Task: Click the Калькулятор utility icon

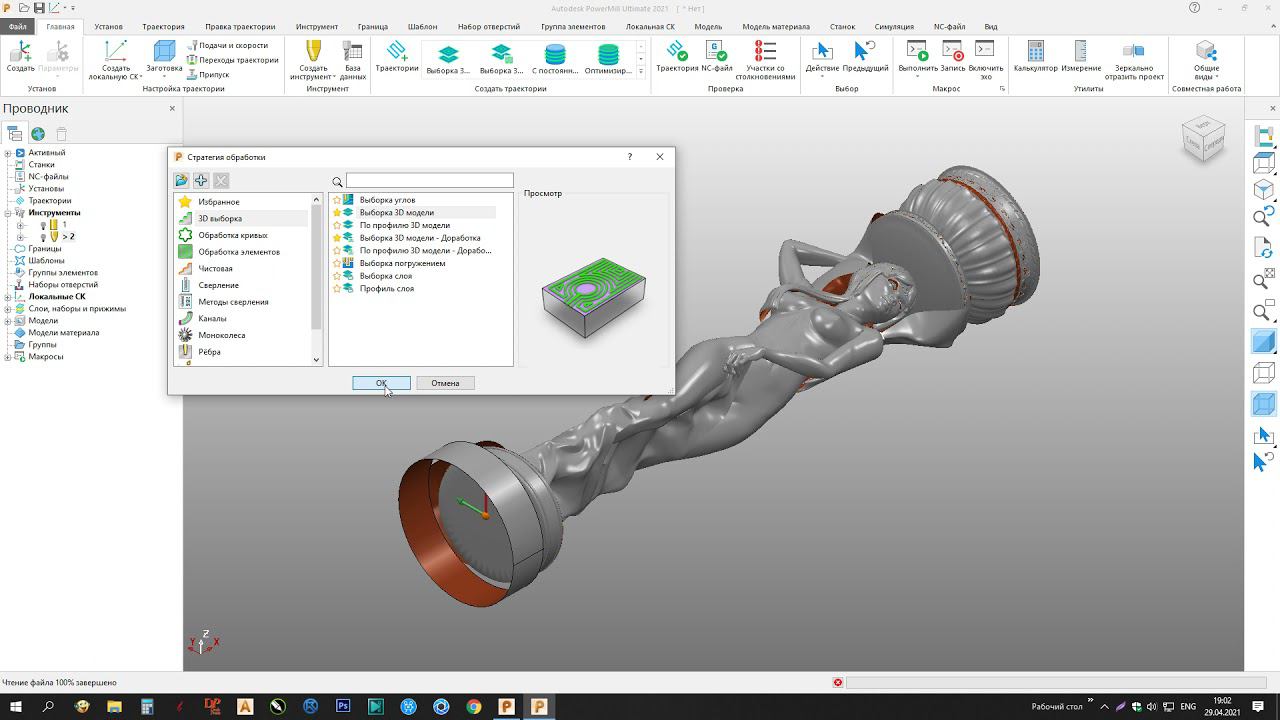Action: tap(1035, 52)
